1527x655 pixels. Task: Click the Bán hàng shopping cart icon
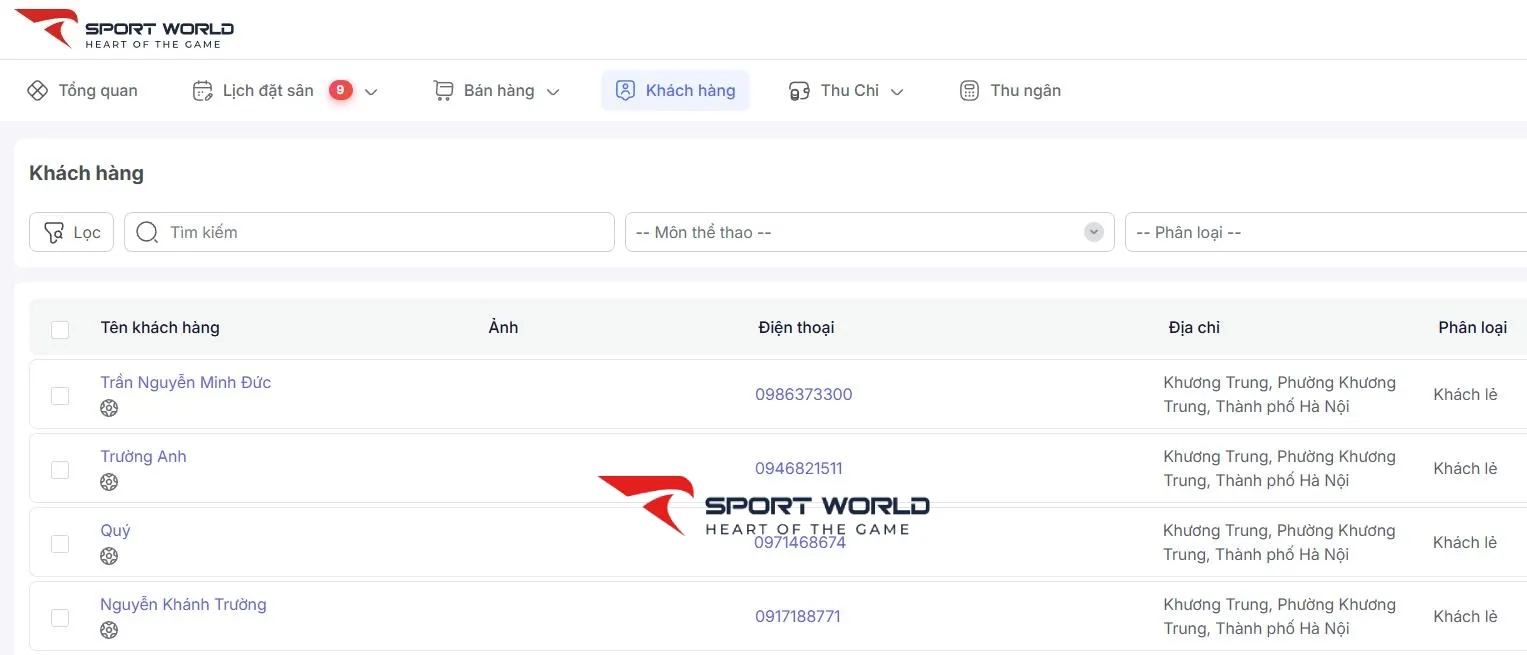pos(443,91)
